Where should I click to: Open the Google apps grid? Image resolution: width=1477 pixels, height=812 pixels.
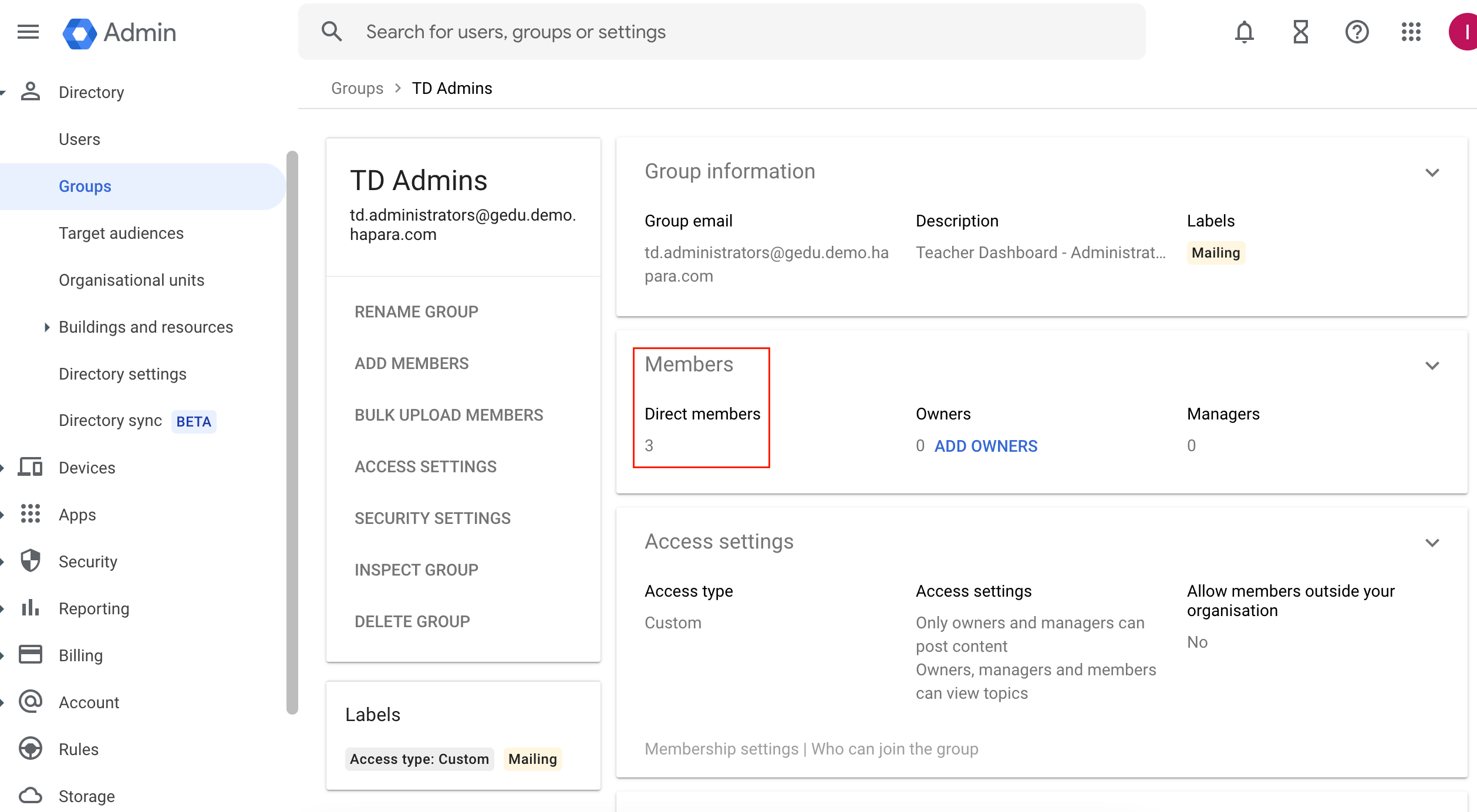(x=1411, y=32)
